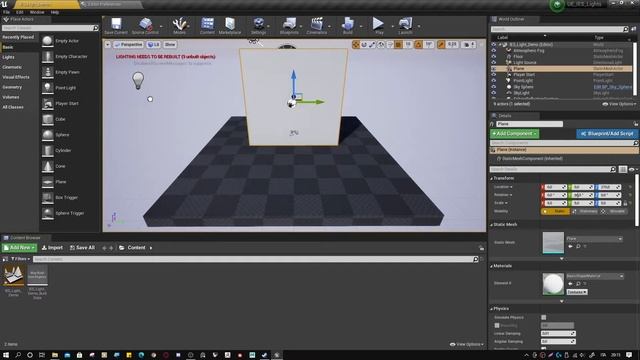Select the Visual Effects category

(x=16, y=77)
